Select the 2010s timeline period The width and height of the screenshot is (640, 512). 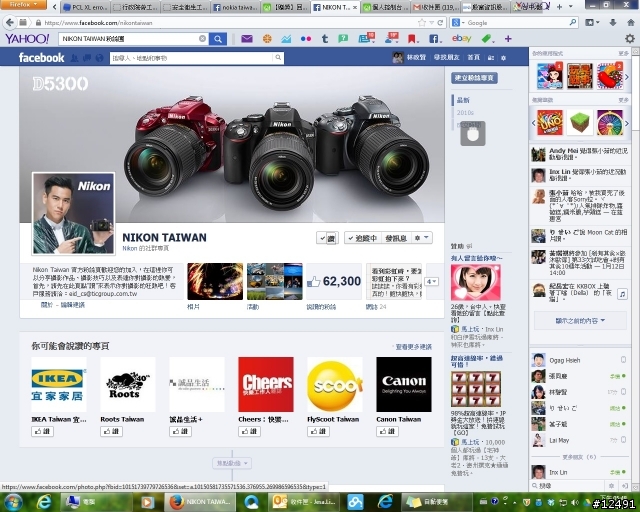[x=465, y=112]
